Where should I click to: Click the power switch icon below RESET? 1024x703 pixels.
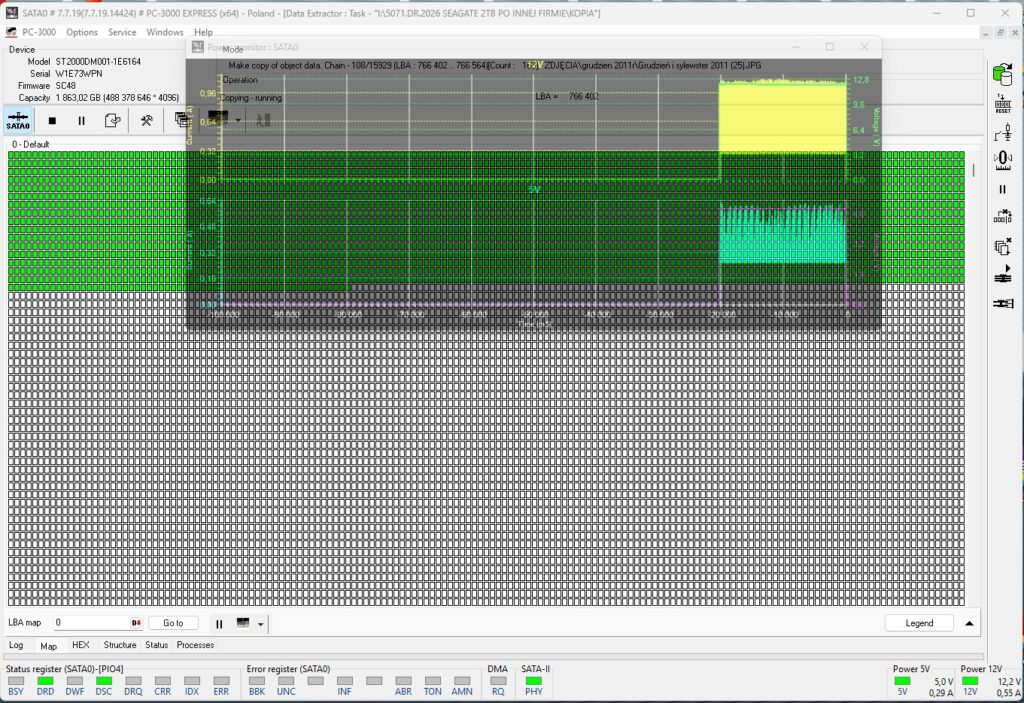click(1002, 133)
